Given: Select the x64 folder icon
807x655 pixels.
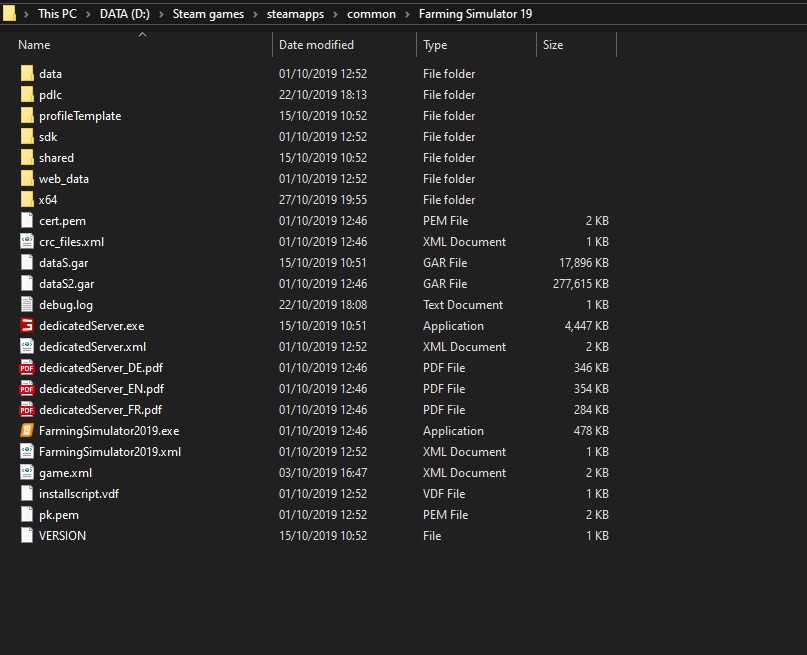Looking at the screenshot, I should click(27, 200).
